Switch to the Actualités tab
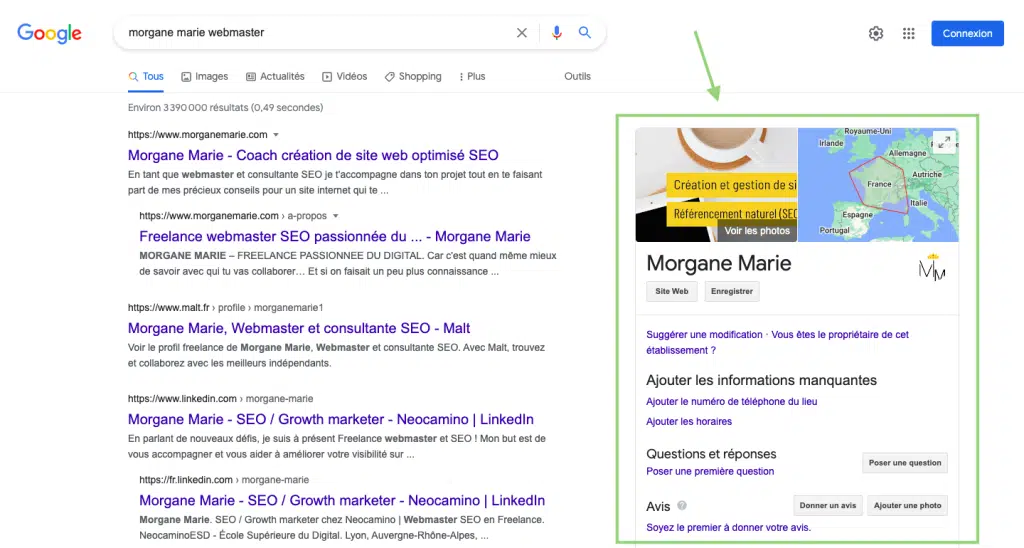Screen dimensions: 1024x548 tap(275, 76)
